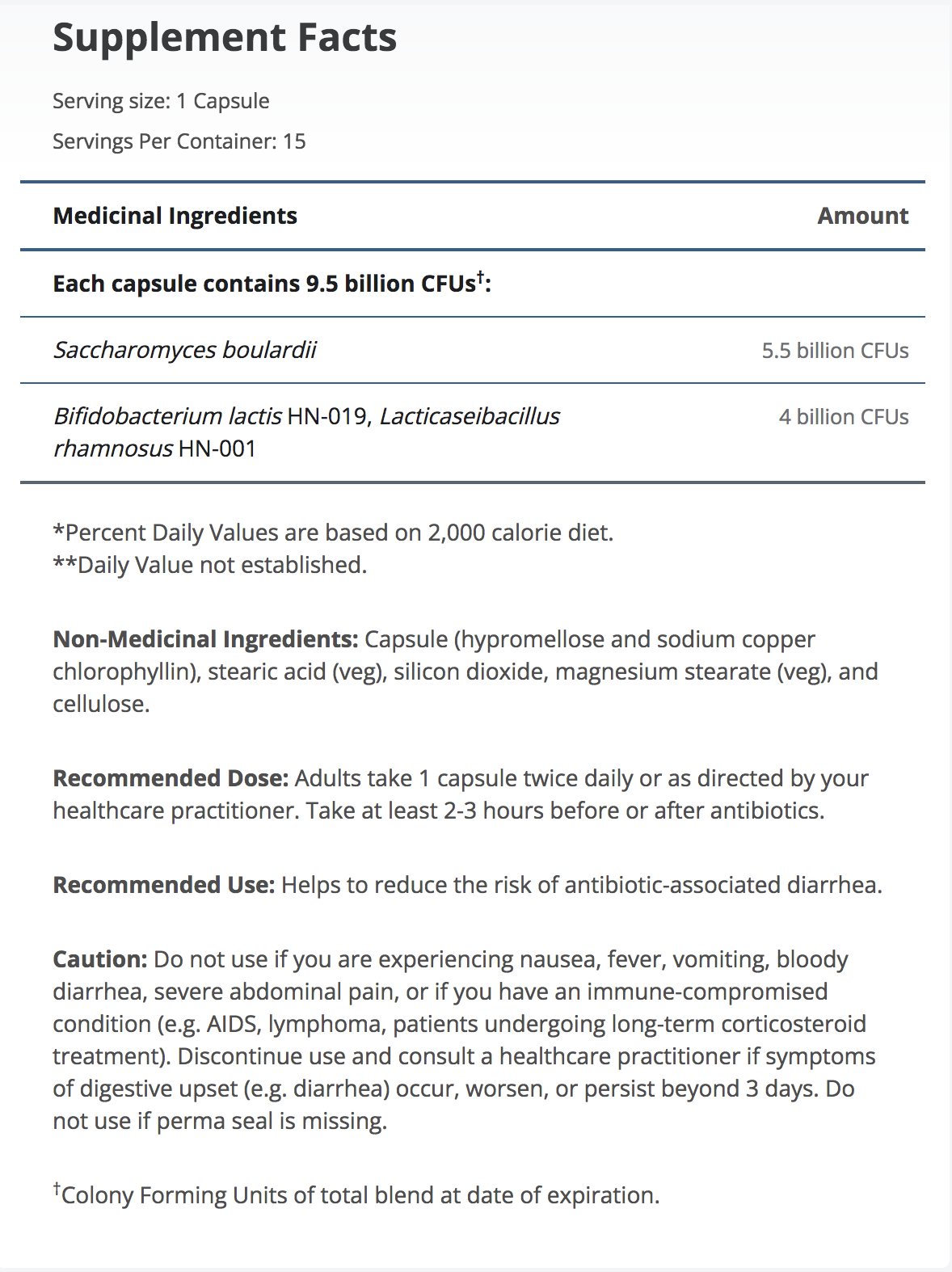Click the dagger superscript after CFUs

pos(480,277)
